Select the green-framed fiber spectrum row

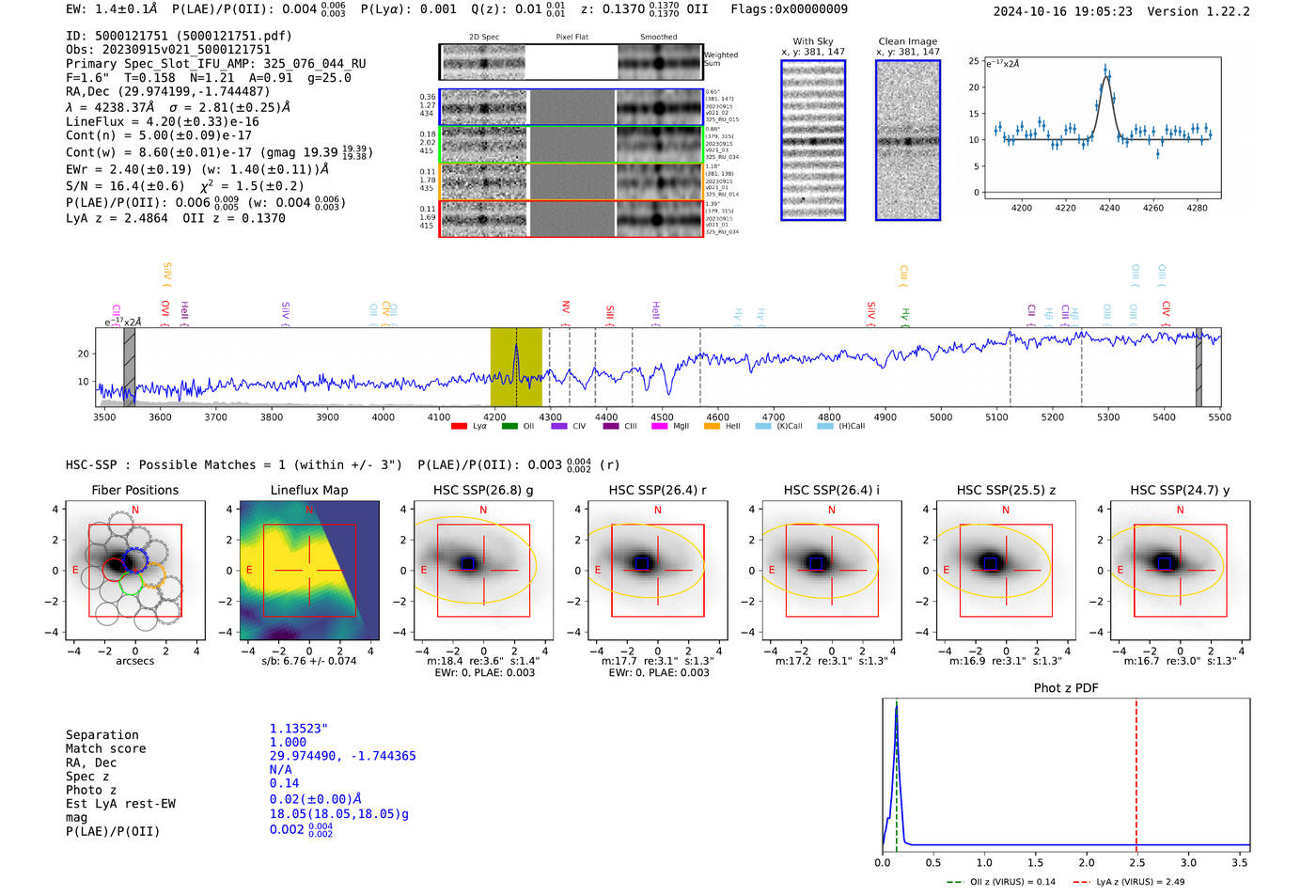click(571, 145)
